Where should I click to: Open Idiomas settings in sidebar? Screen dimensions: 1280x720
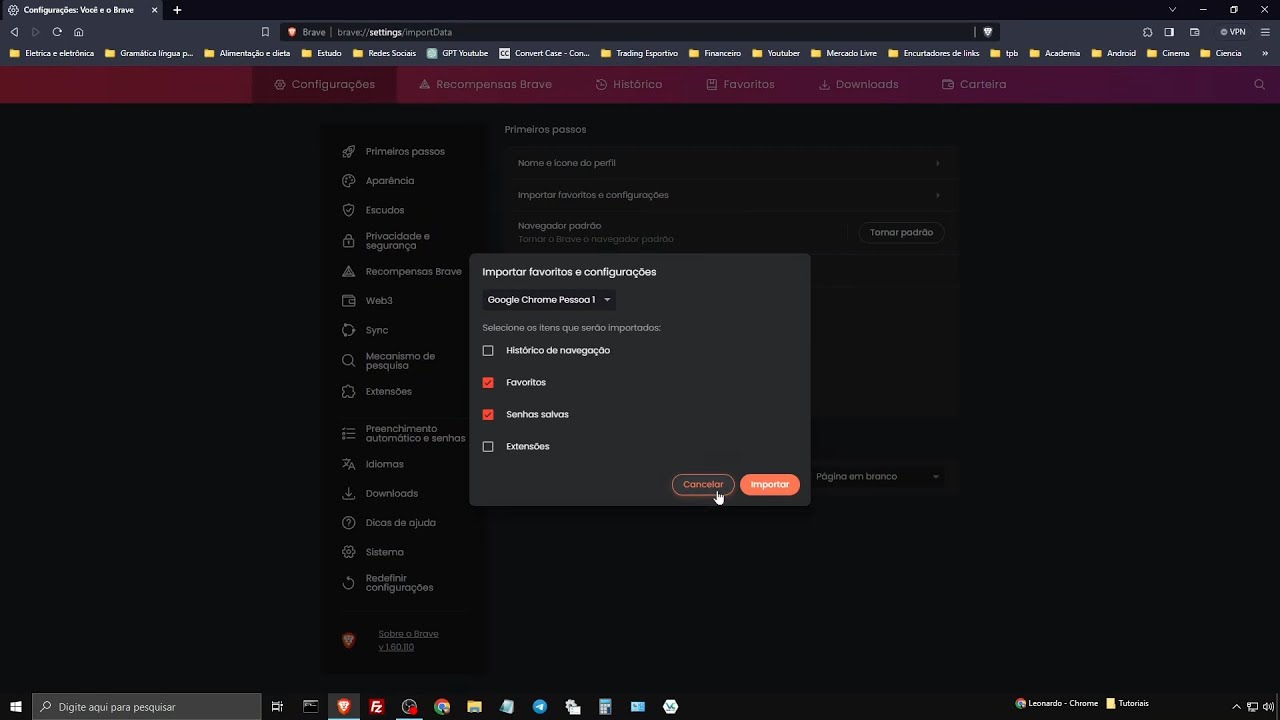point(373,465)
